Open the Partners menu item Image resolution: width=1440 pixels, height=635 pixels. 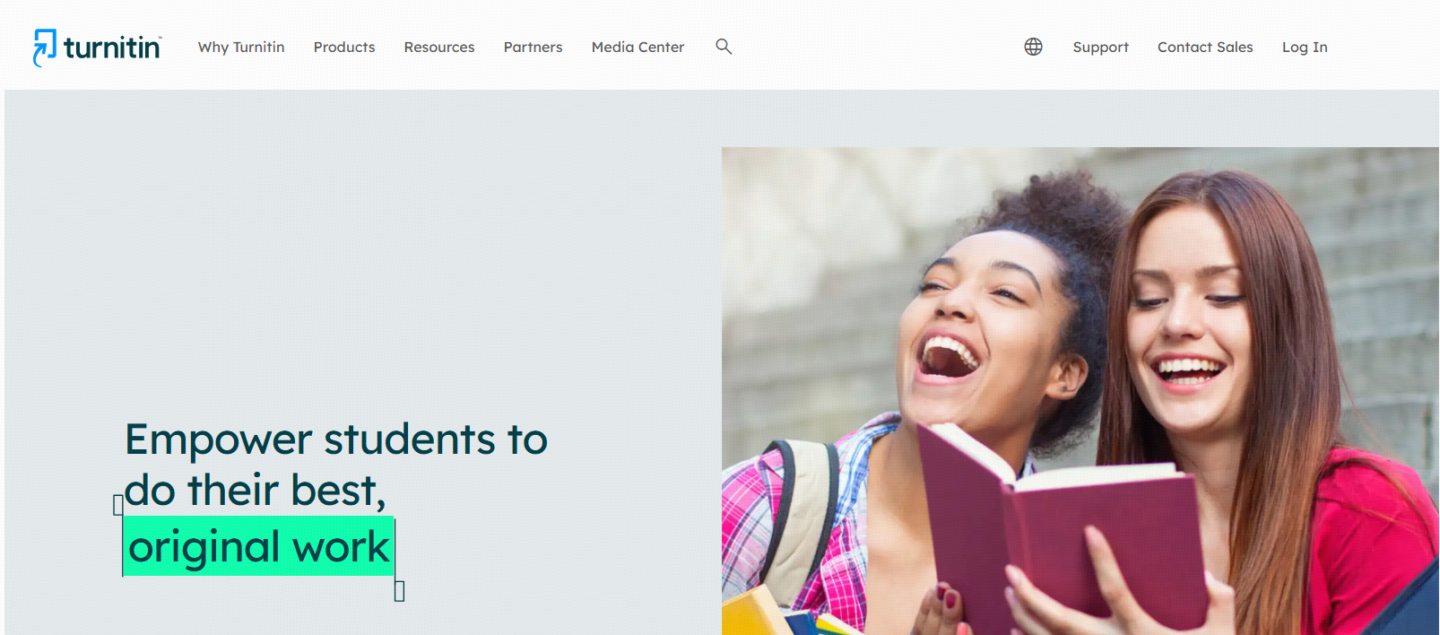pos(533,47)
